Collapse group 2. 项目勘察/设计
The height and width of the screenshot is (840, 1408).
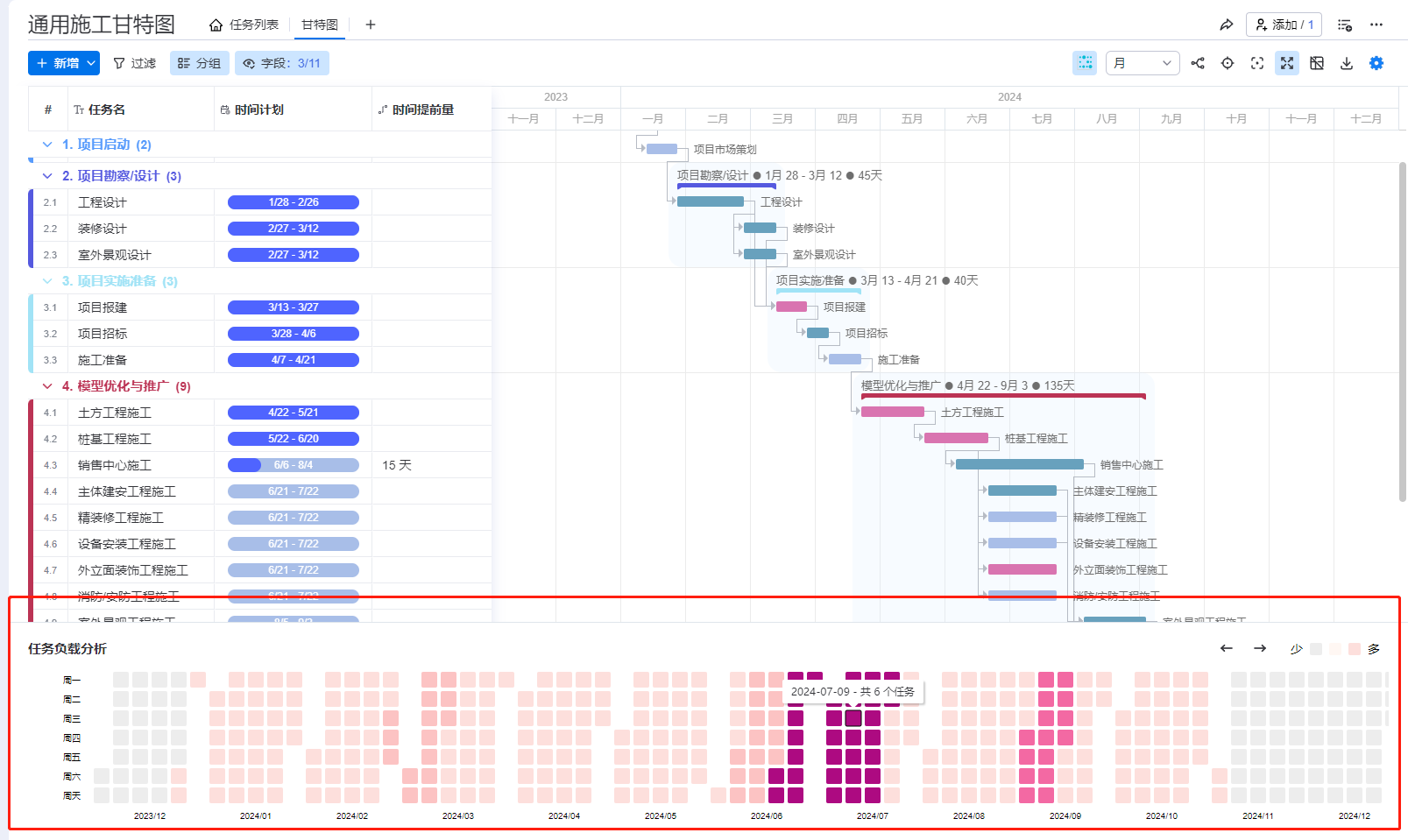(47, 176)
